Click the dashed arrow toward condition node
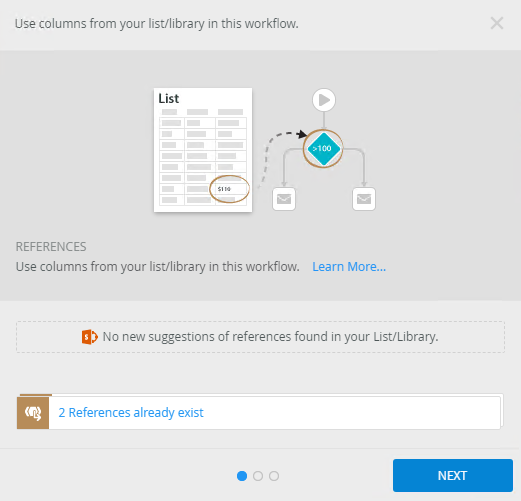Viewport: 521px width, 501px height. 282,152
